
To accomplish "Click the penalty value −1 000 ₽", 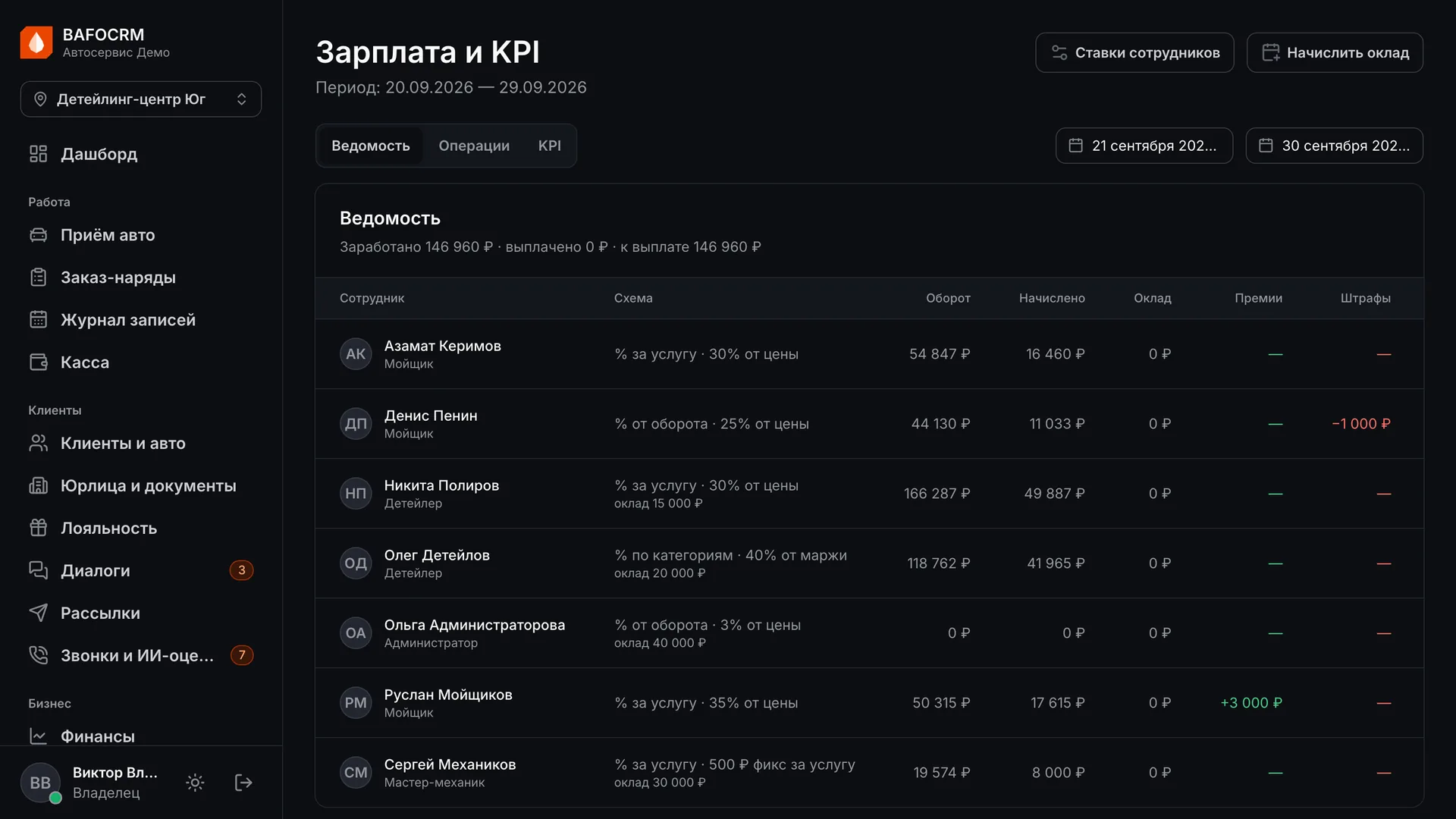I will coord(1361,424).
